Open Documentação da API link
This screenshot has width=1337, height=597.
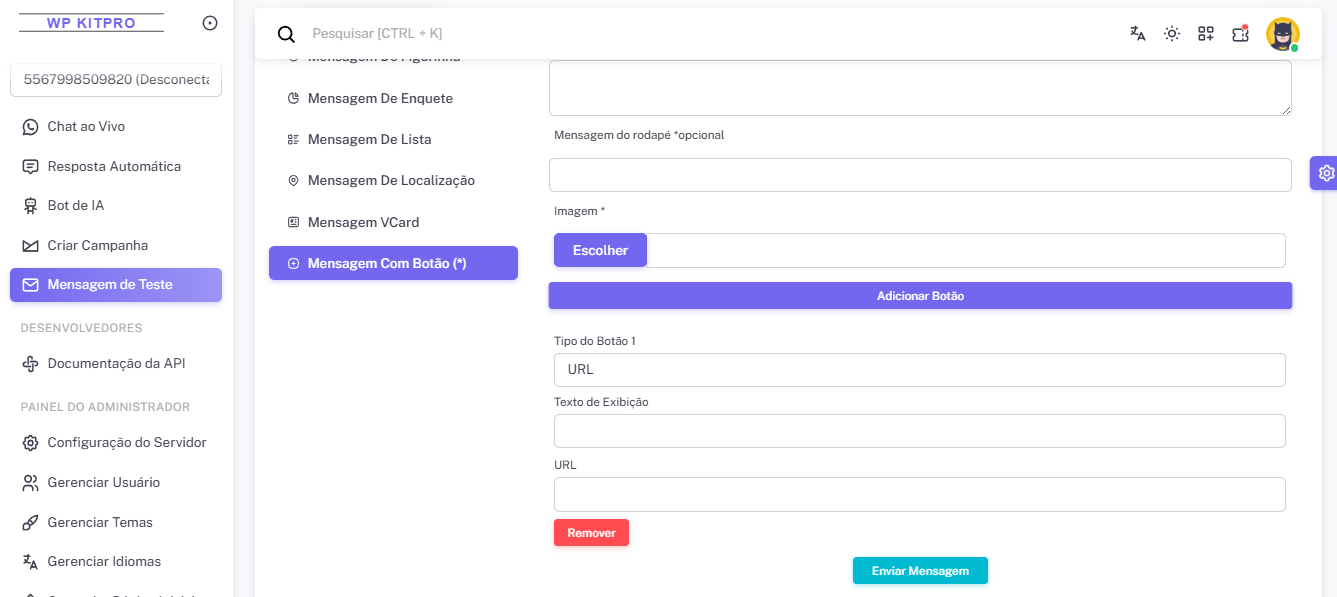point(116,364)
